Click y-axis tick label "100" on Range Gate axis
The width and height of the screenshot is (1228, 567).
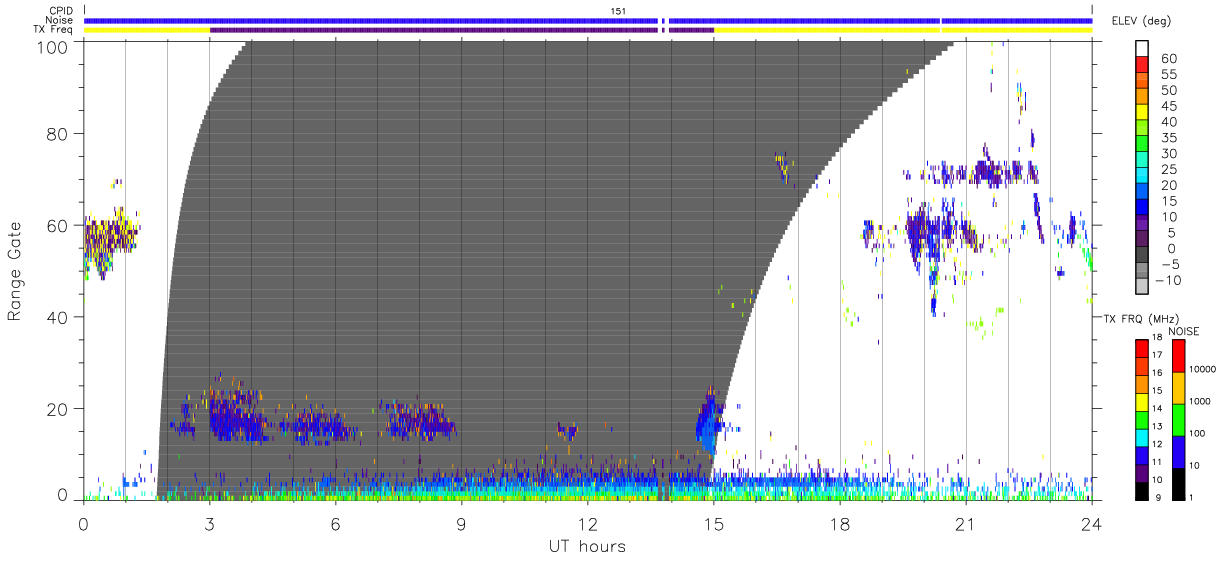(53, 46)
